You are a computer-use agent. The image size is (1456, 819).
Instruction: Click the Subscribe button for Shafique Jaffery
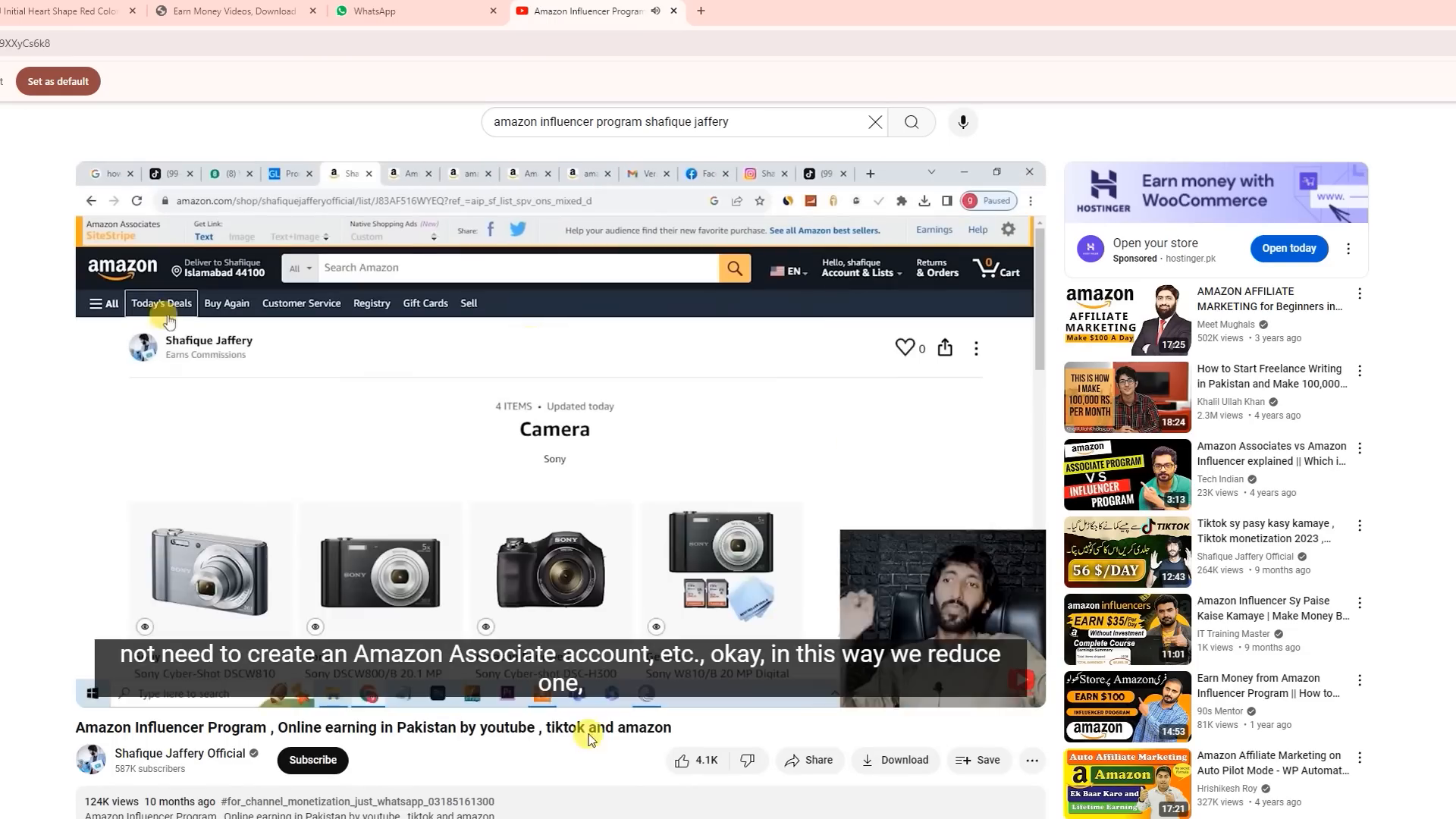coord(313,760)
